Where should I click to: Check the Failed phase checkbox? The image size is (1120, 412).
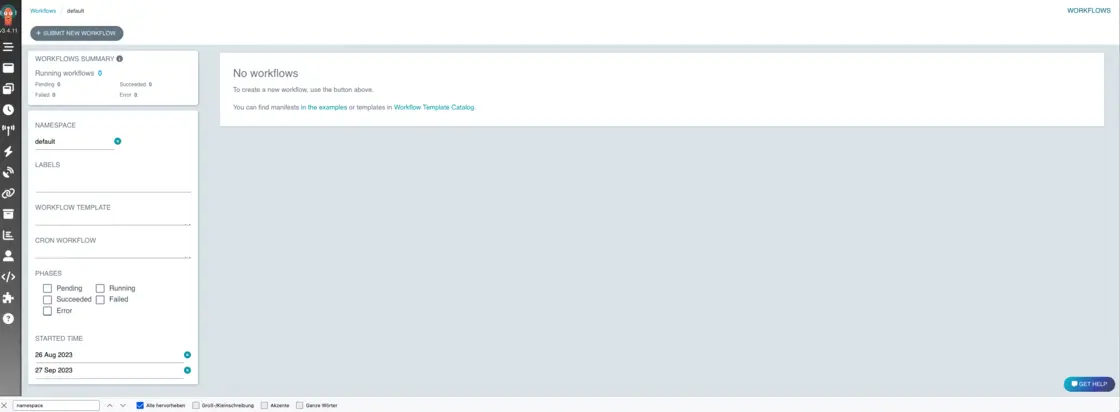coord(100,299)
